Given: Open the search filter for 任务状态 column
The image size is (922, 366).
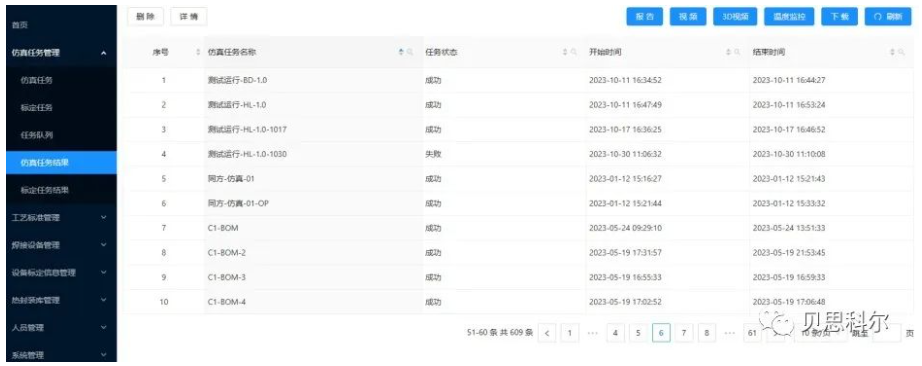Looking at the screenshot, I should click(574, 52).
